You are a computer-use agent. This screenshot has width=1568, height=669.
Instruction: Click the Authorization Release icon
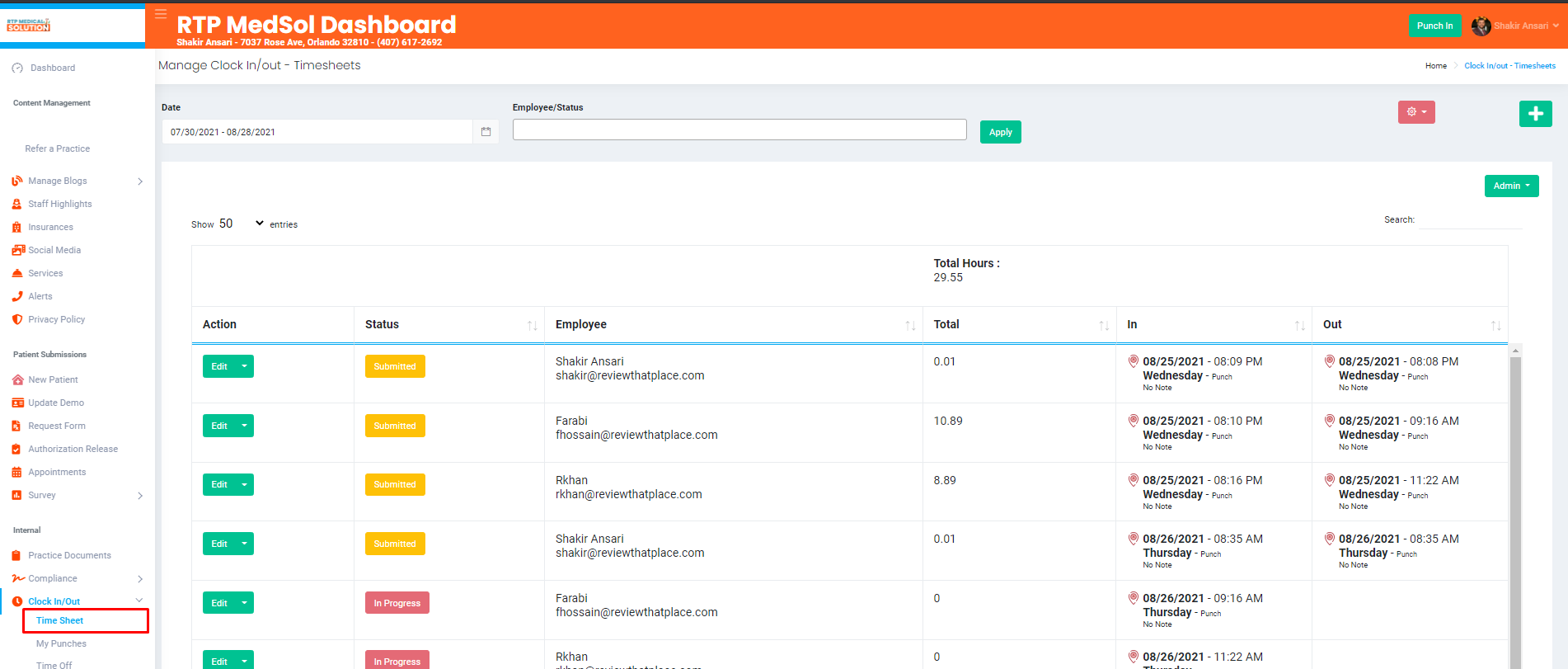(x=16, y=449)
